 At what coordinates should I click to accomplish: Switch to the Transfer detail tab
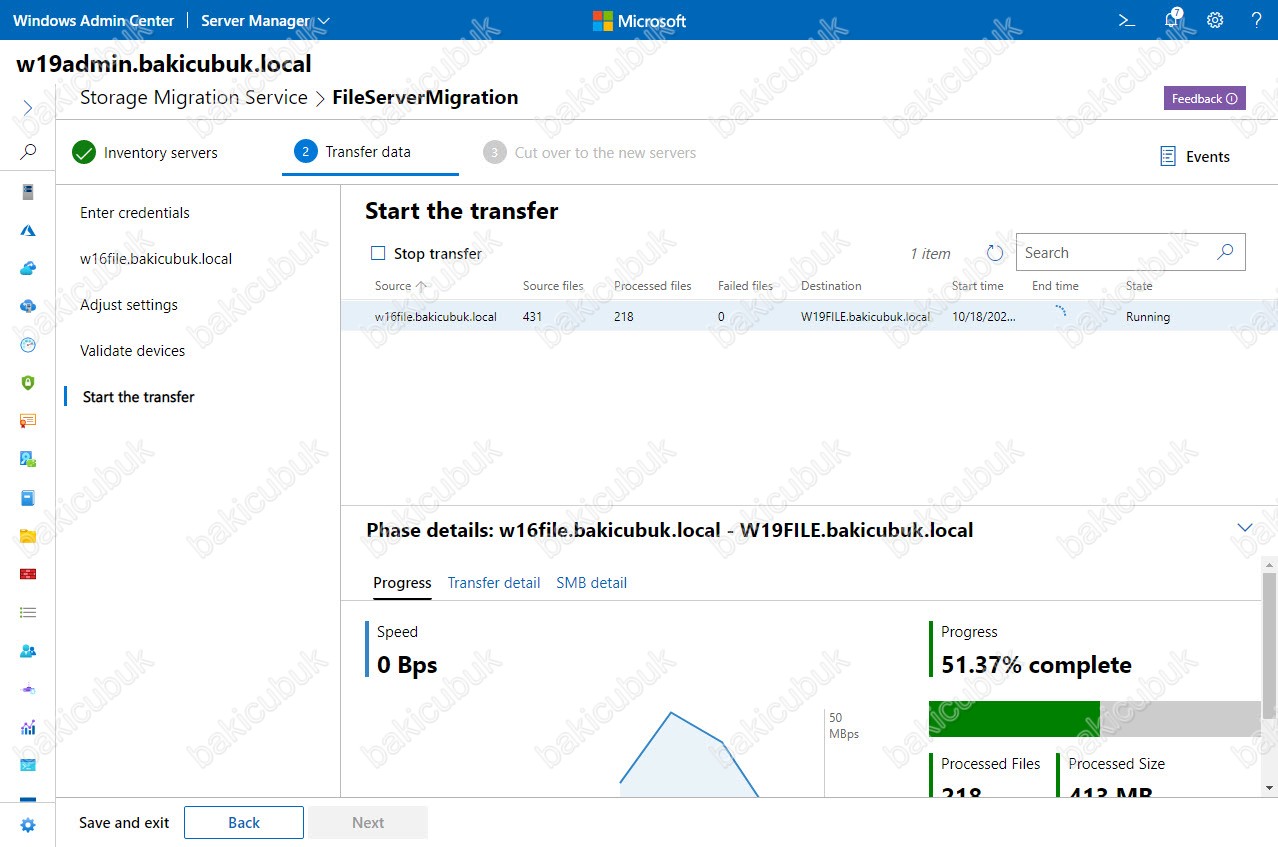[x=494, y=583]
